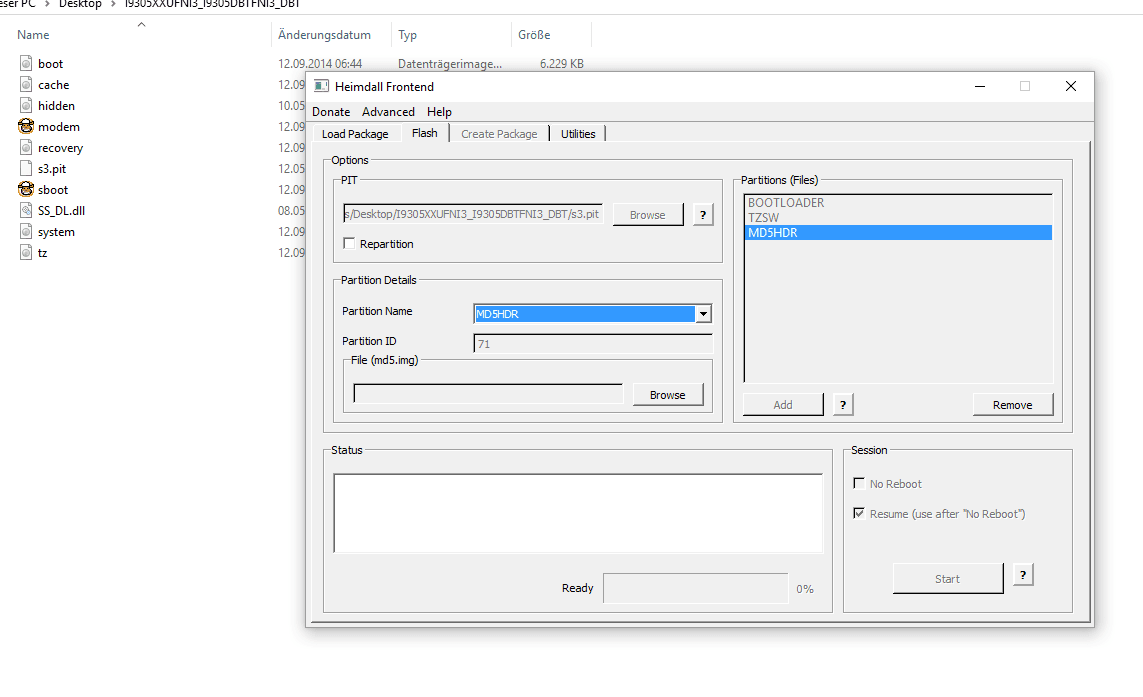The height and width of the screenshot is (697, 1143).
Task: Click the cache file icon in Explorer
Action: coord(26,85)
